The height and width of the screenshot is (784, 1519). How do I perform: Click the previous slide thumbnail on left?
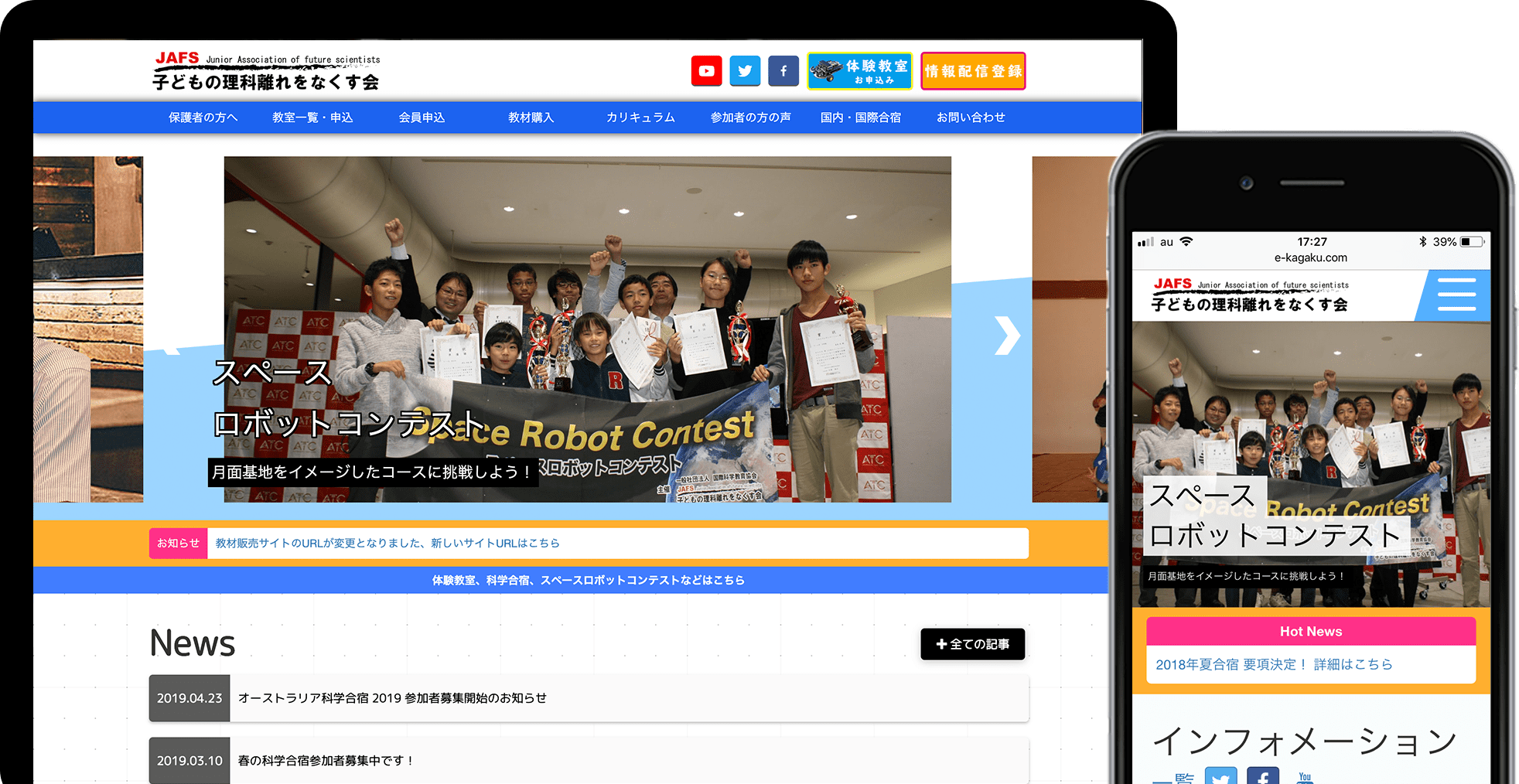point(88,329)
